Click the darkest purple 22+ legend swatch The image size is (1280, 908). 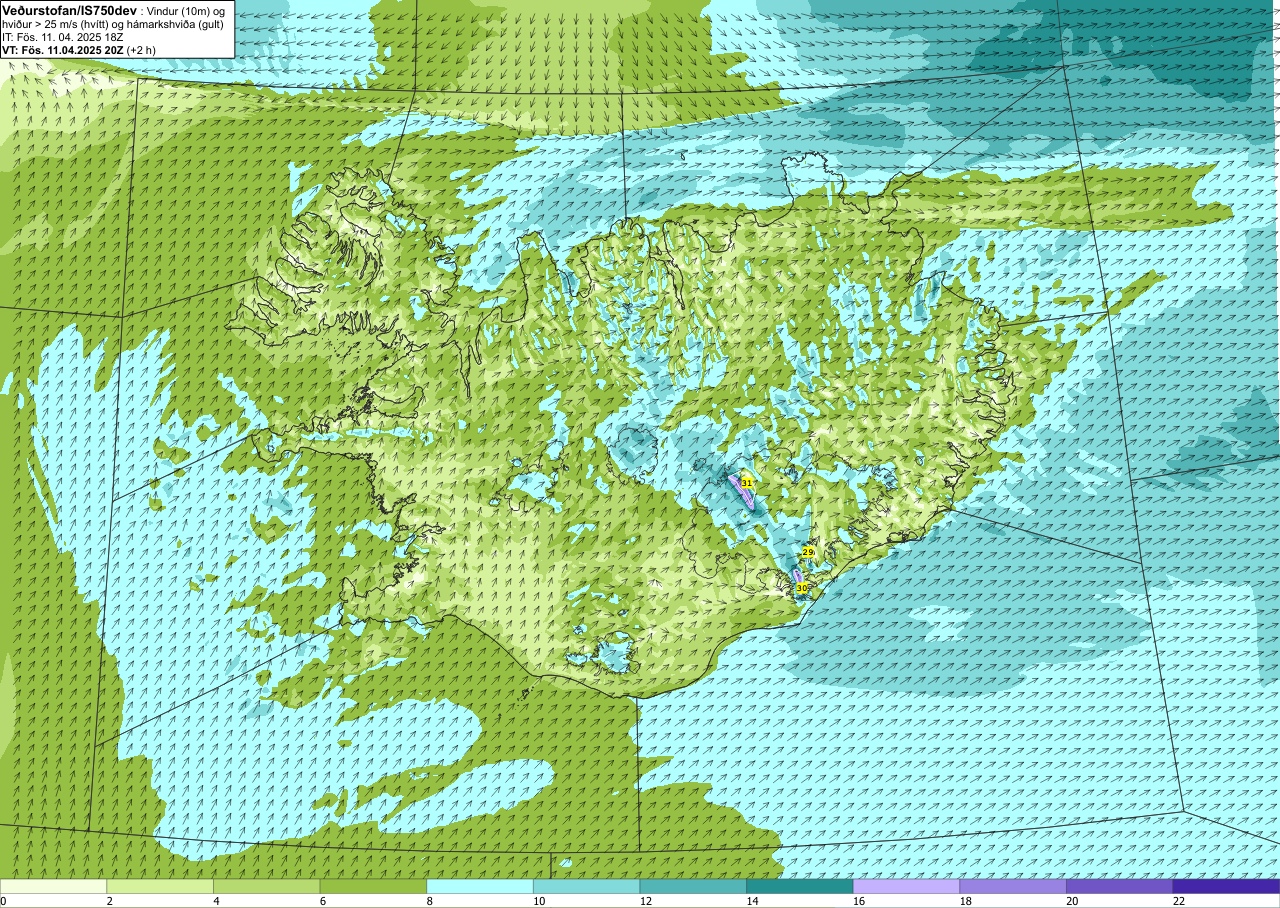(x=1226, y=886)
